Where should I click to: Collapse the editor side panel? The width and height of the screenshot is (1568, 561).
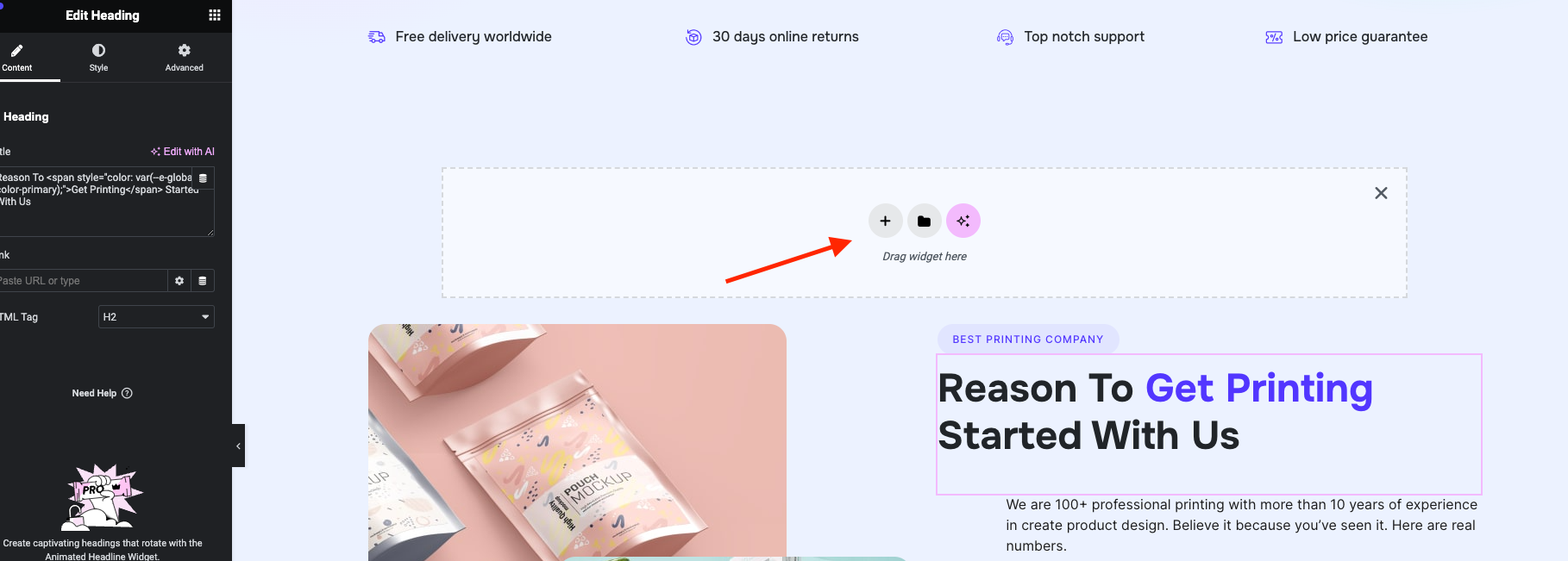pyautogui.click(x=238, y=446)
